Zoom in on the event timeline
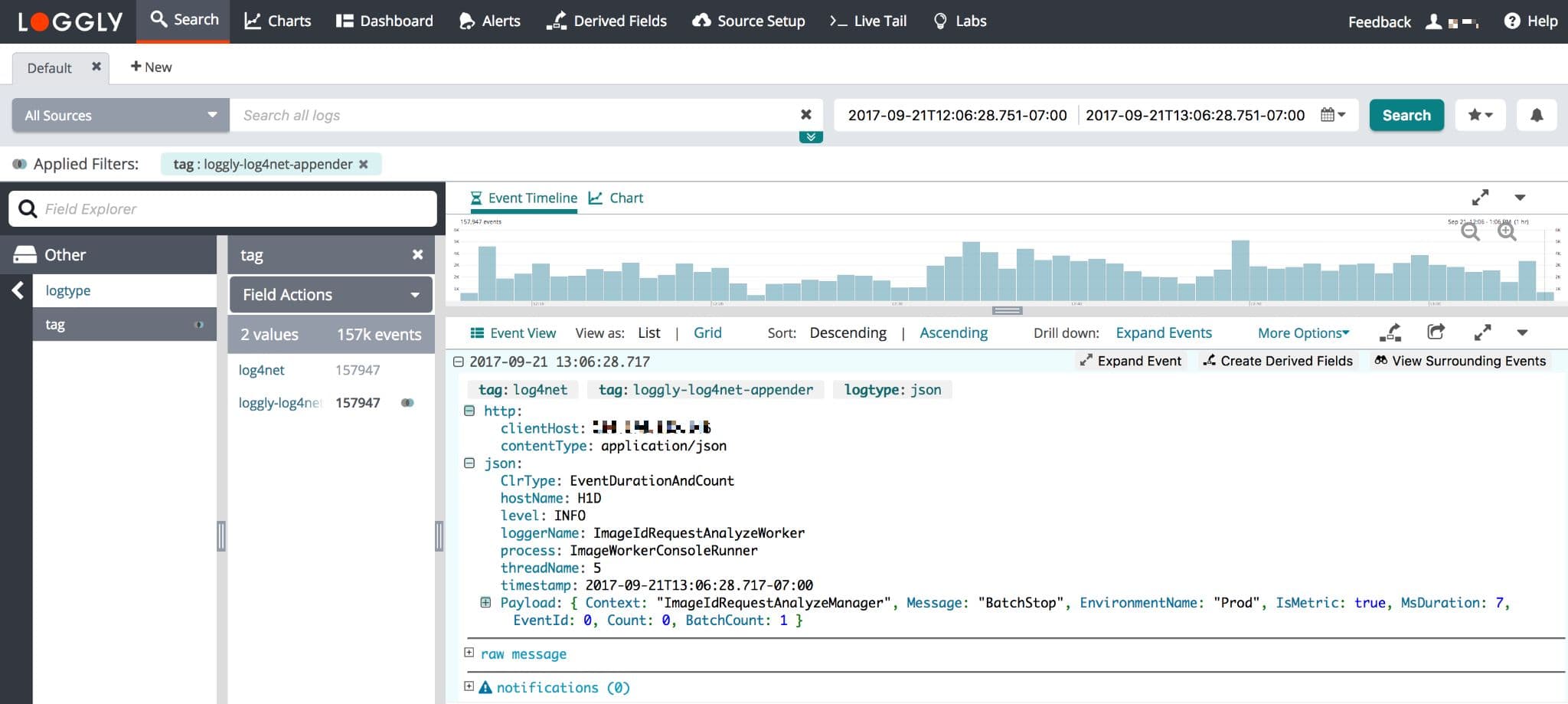Image resolution: width=1568 pixels, height=704 pixels. pyautogui.click(x=1507, y=231)
